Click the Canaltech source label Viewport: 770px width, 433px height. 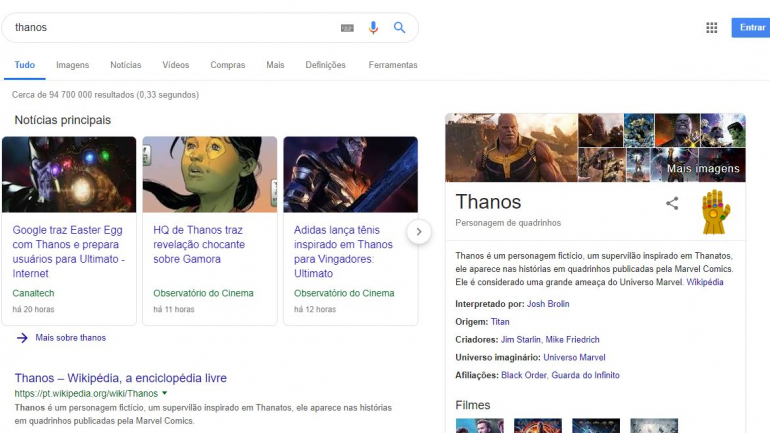point(33,293)
